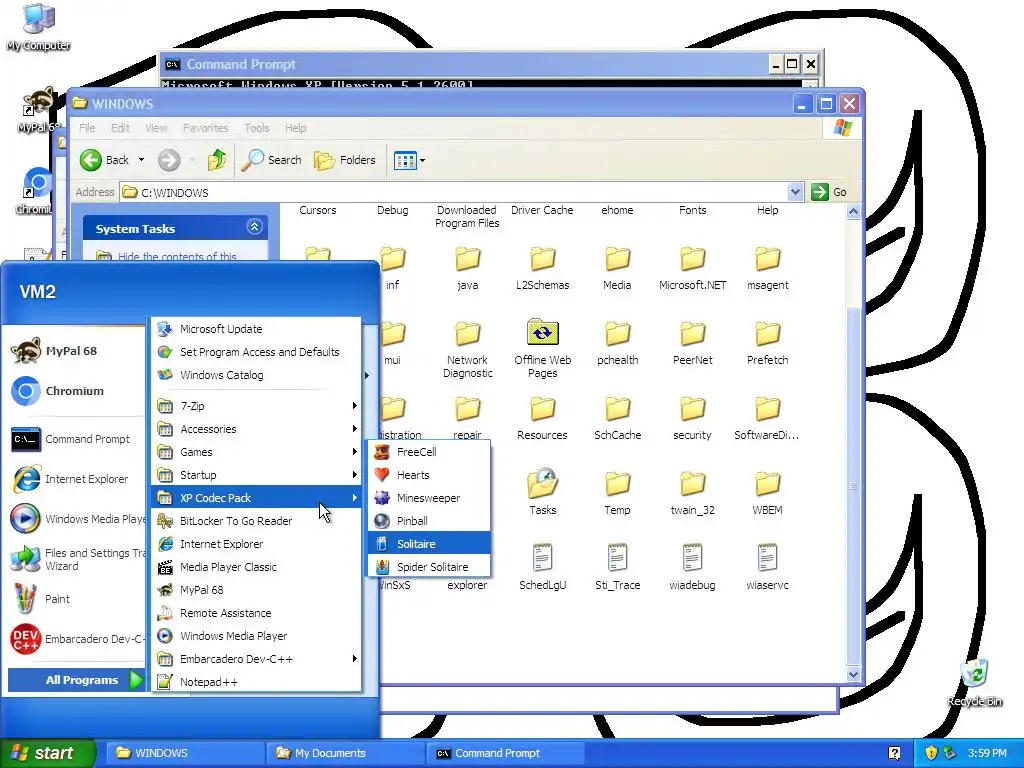
Task: Open Embarcadero Dev-C++ from Start menu left pane
Action: tap(75, 639)
